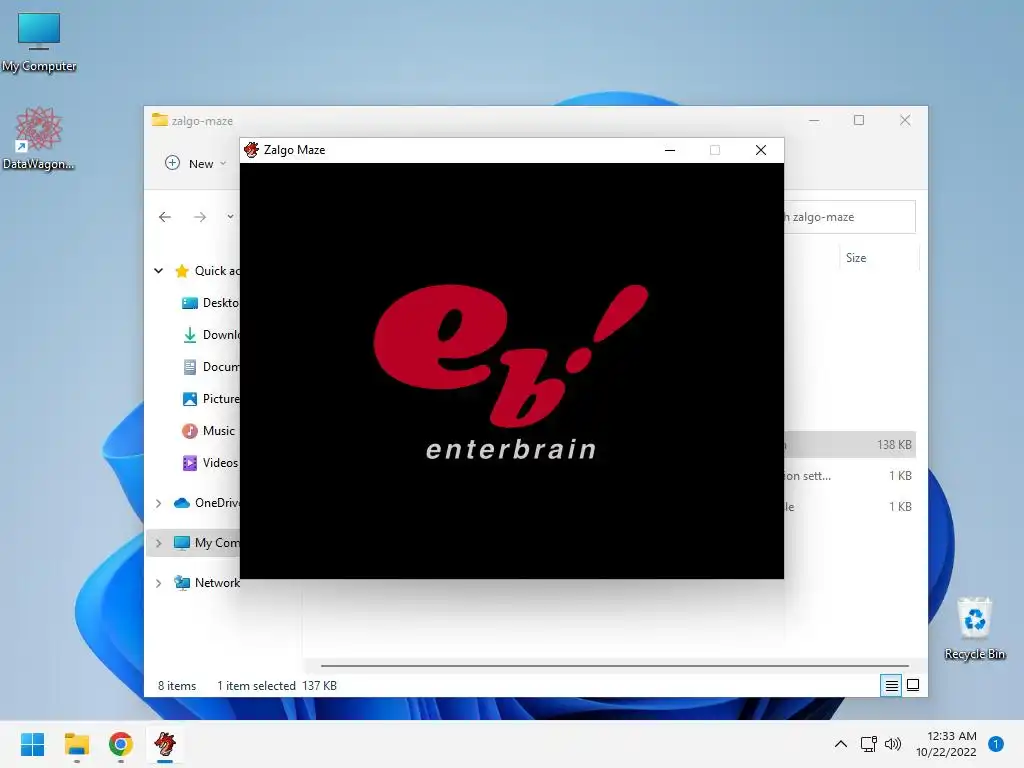
Task: Open the volume speaker tray icon
Action: [x=892, y=744]
